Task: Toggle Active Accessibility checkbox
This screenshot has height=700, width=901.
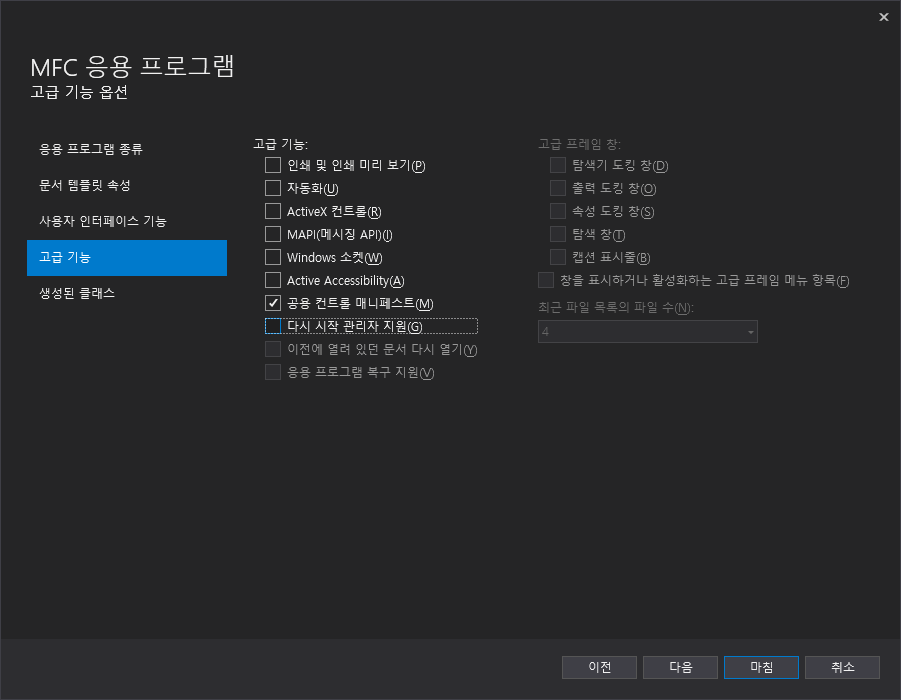Action: (x=273, y=280)
